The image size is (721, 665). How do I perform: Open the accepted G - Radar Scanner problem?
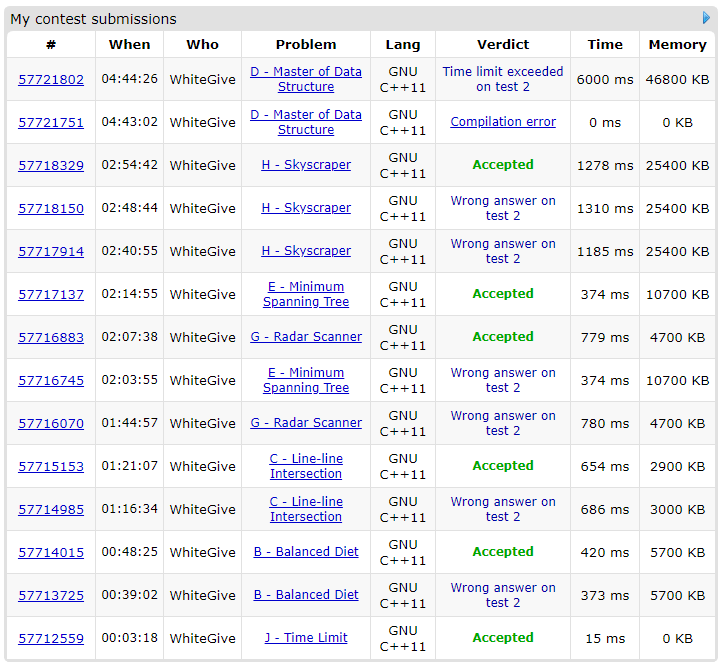(x=306, y=337)
